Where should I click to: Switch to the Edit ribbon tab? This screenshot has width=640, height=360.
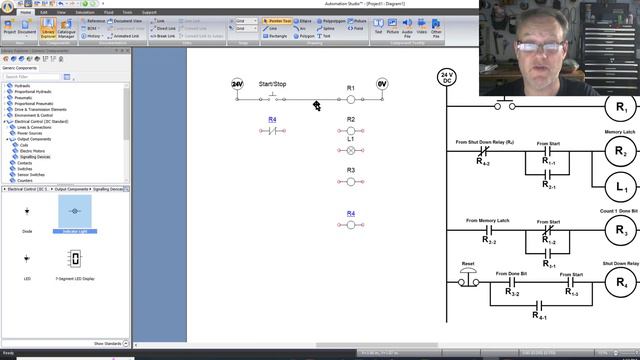(44, 12)
